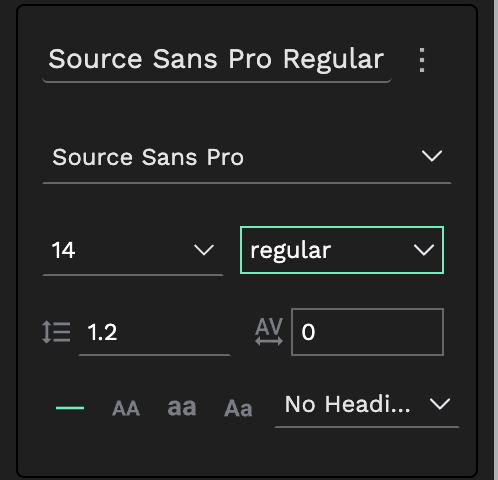The image size is (498, 480).
Task: Click the chevron in the regular weight box
Action: click(x=424, y=250)
